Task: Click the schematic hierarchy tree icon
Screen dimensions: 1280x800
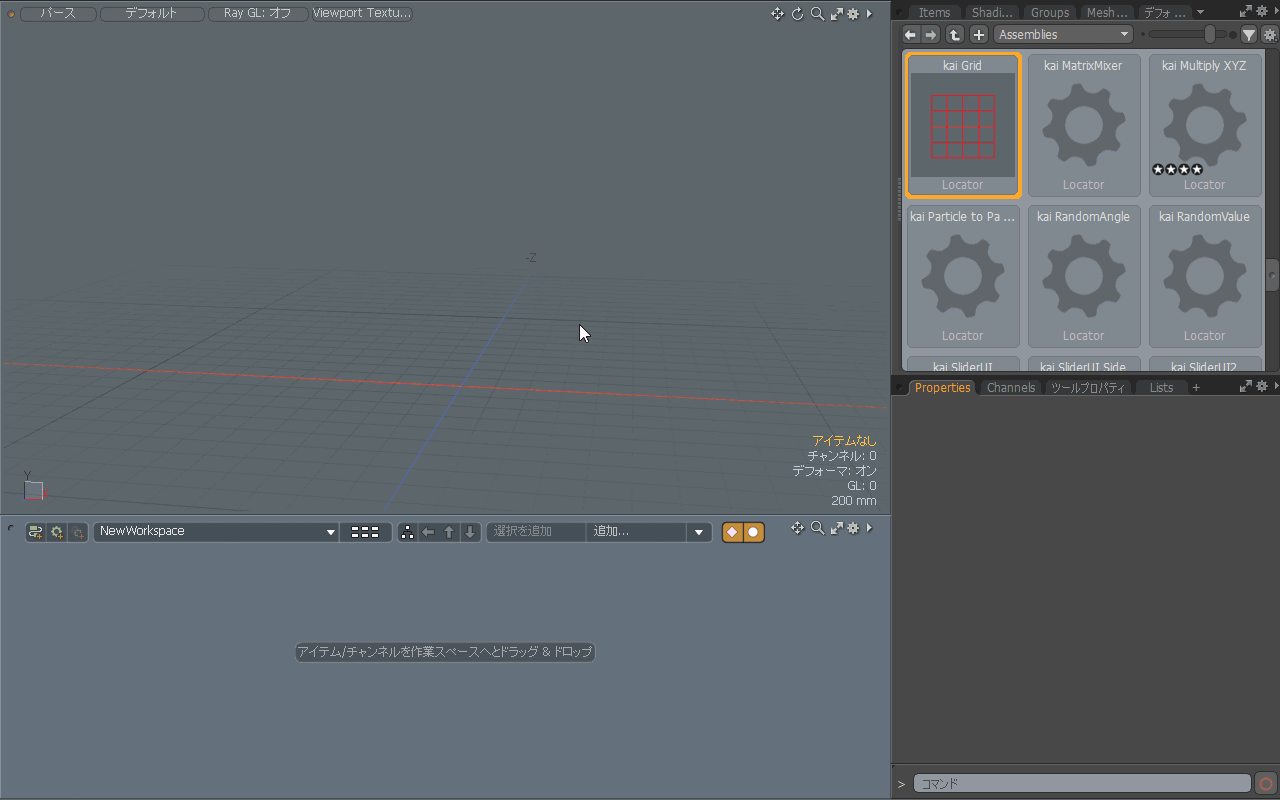Action: 407,532
